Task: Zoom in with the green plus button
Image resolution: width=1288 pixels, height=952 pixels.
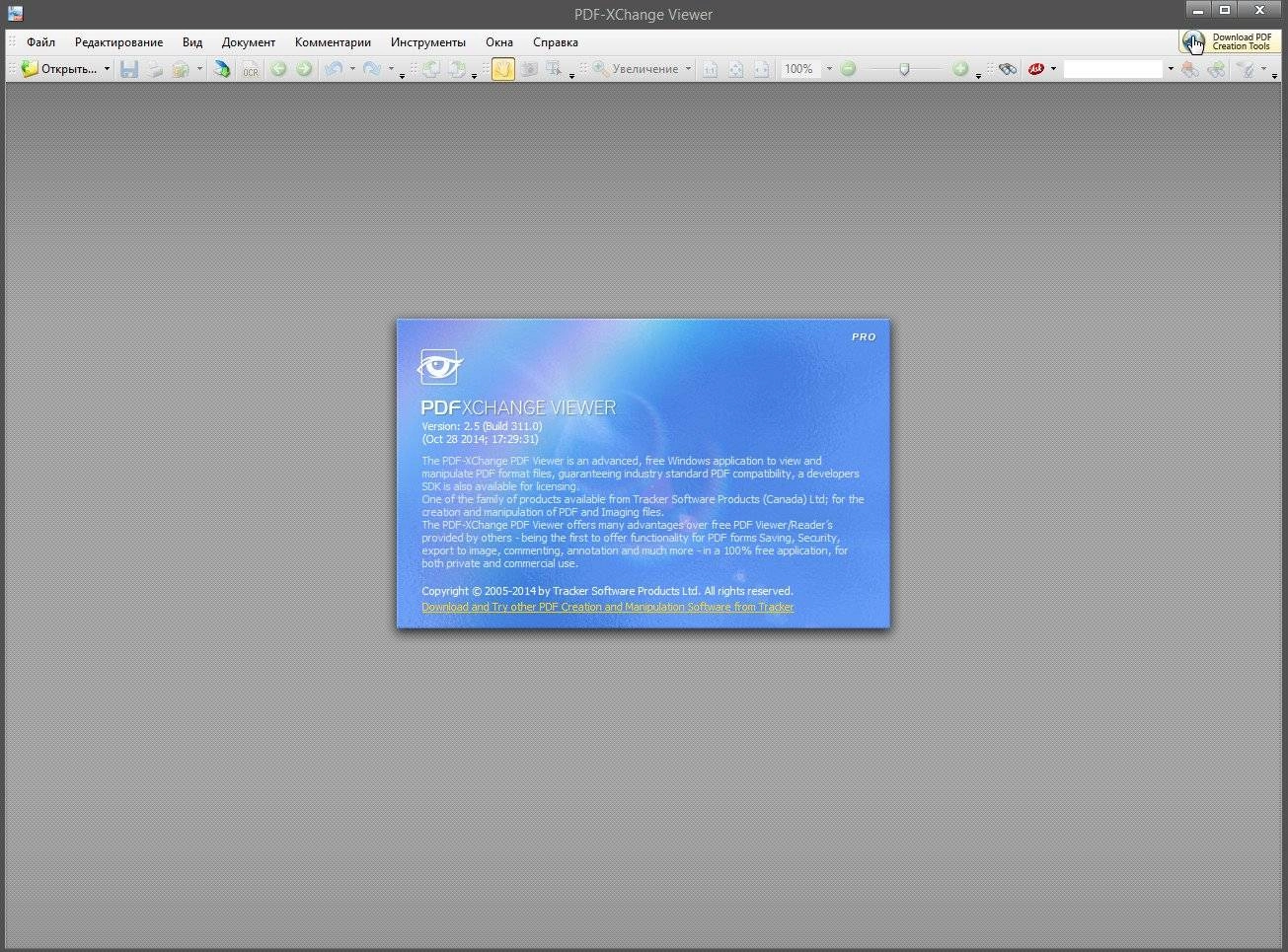Action: tap(960, 69)
